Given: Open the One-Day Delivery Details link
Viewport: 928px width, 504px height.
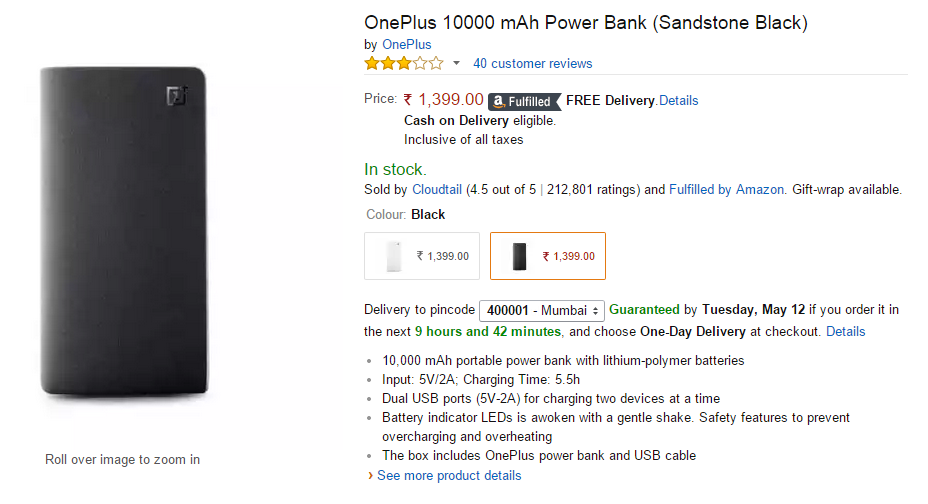Looking at the screenshot, I should (845, 331).
